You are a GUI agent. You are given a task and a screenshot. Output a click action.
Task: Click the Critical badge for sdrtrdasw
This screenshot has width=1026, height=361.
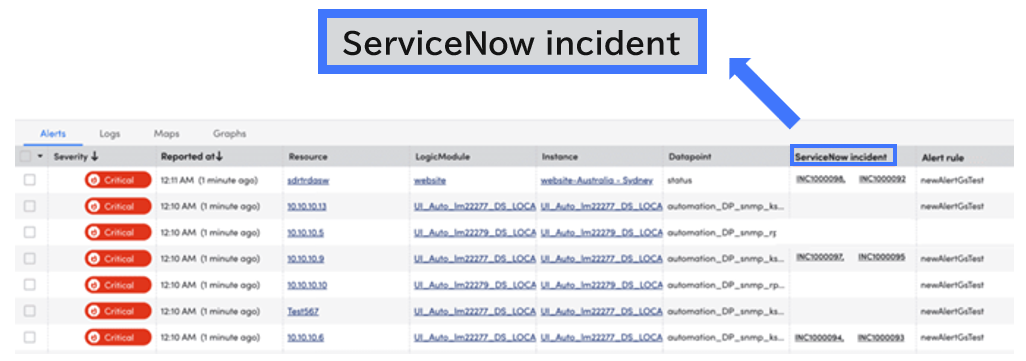coord(118,180)
